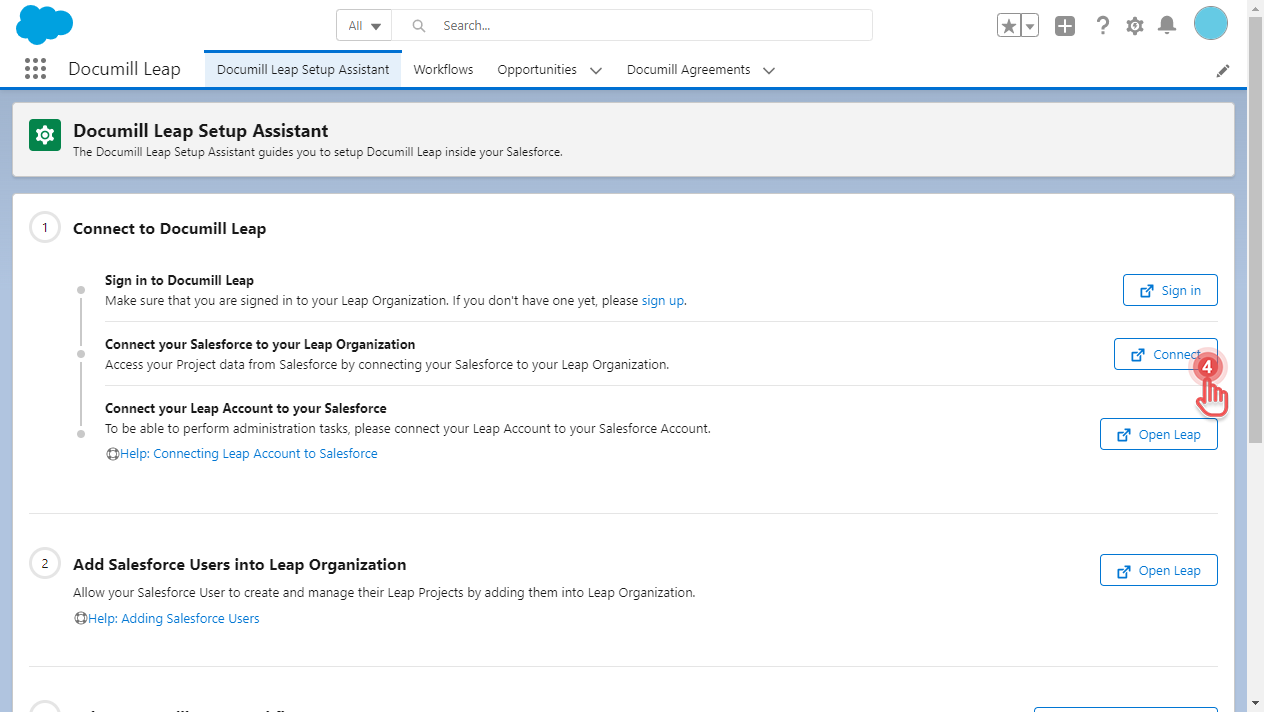Click the Salesforce cloud logo
This screenshot has height=712, width=1264.
pos(45,24)
